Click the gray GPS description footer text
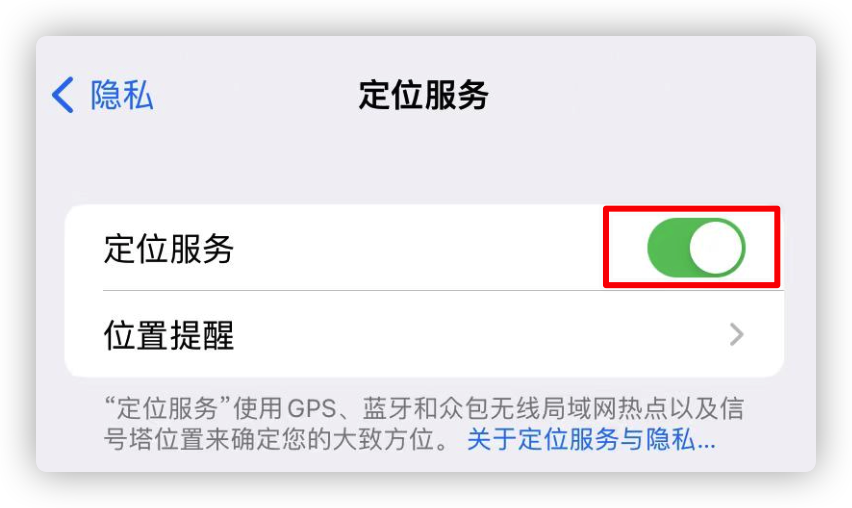Viewport: 852px width, 508px height. tap(423, 424)
